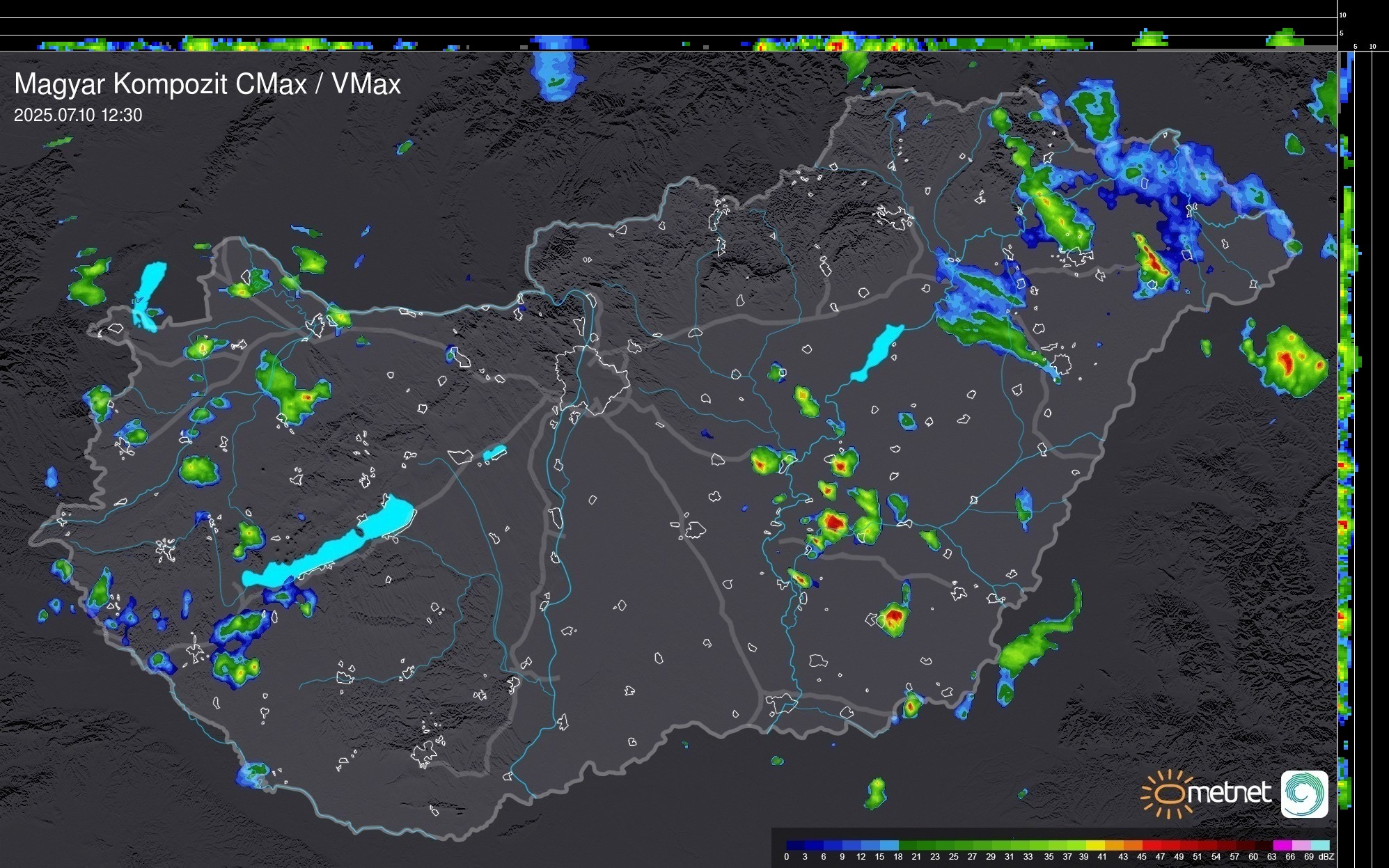This screenshot has width=1389, height=868.
Task: Select the bright red 45 dBZ swatch
Action: click(1152, 845)
